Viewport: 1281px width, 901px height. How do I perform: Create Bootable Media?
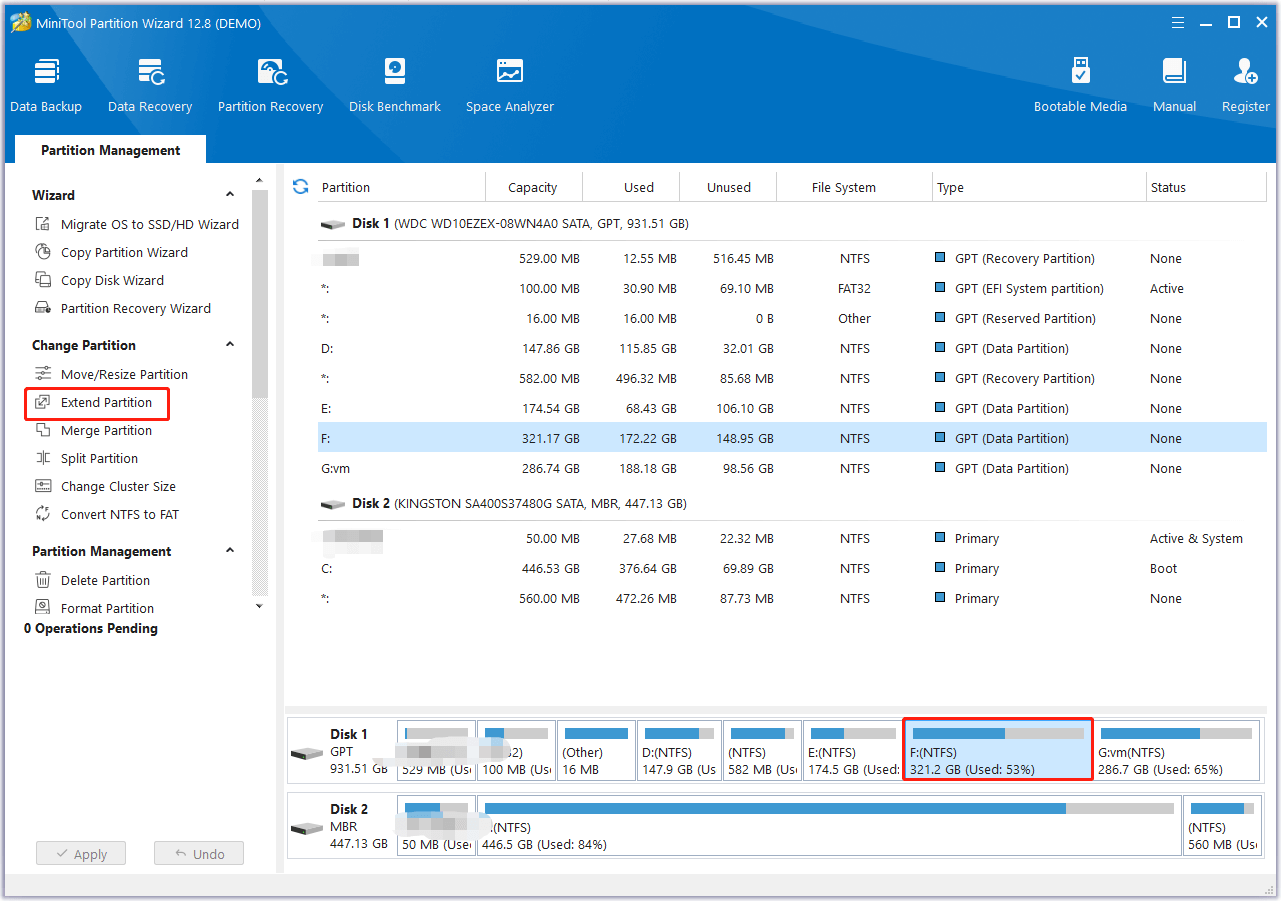pos(1080,86)
